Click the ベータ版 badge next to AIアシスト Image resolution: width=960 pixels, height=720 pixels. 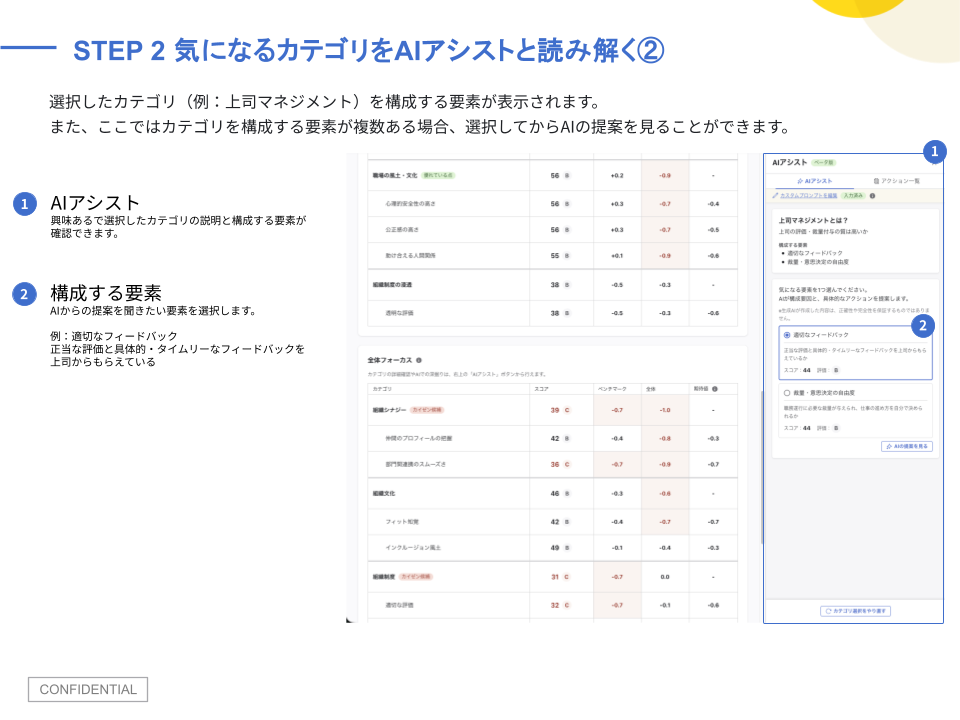click(x=823, y=163)
